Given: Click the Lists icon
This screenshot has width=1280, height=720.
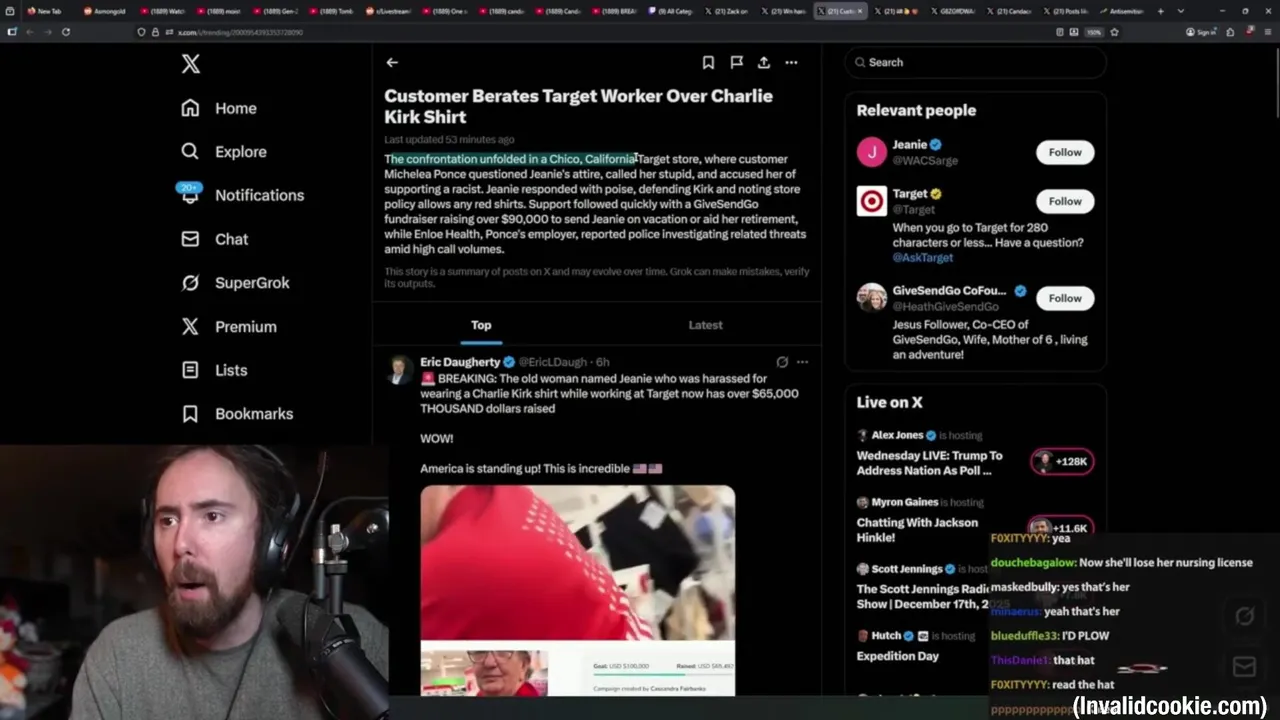Looking at the screenshot, I should (x=190, y=370).
